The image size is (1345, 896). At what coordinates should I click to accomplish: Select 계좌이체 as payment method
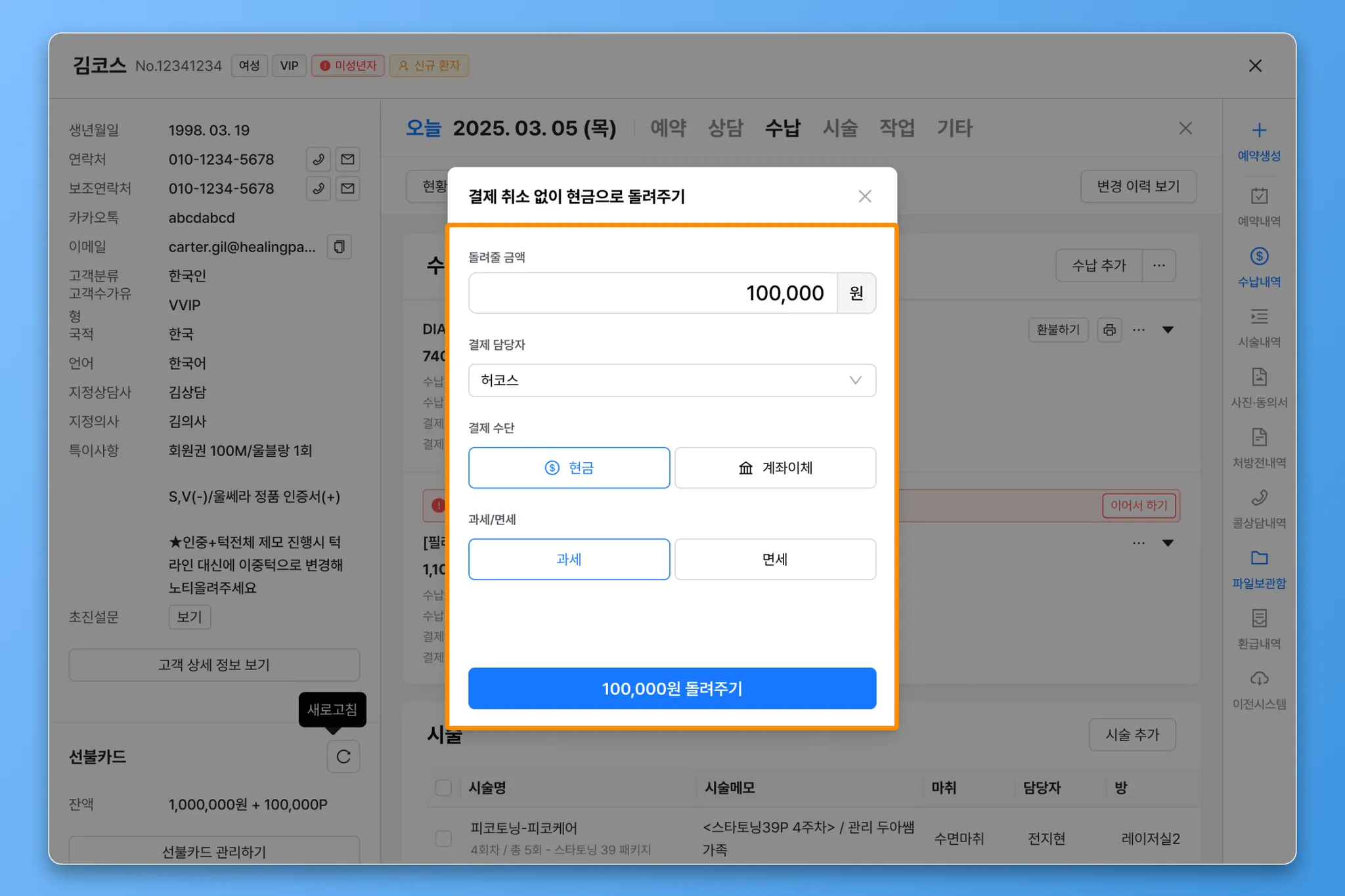775,467
